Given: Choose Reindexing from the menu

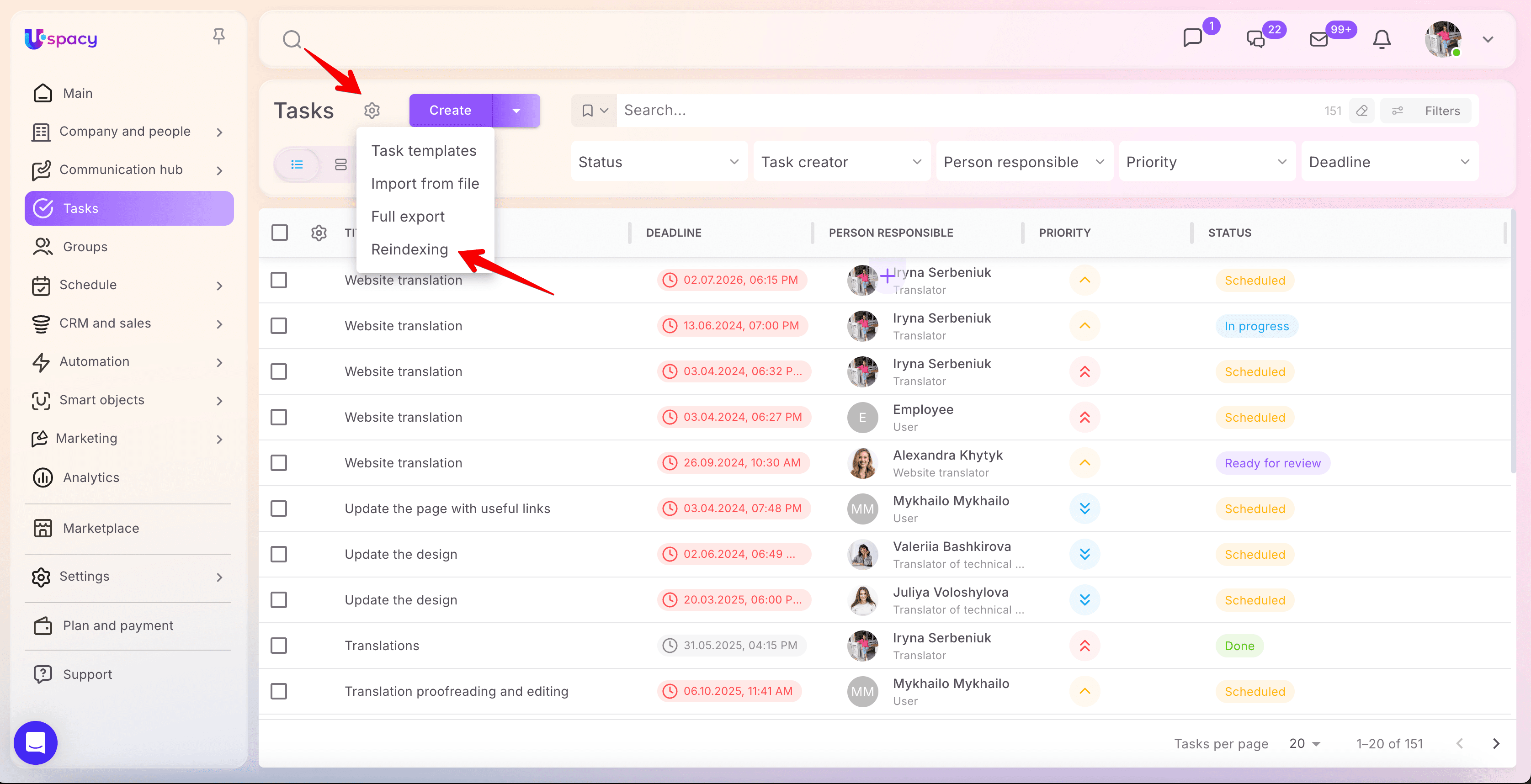Looking at the screenshot, I should click(x=409, y=249).
